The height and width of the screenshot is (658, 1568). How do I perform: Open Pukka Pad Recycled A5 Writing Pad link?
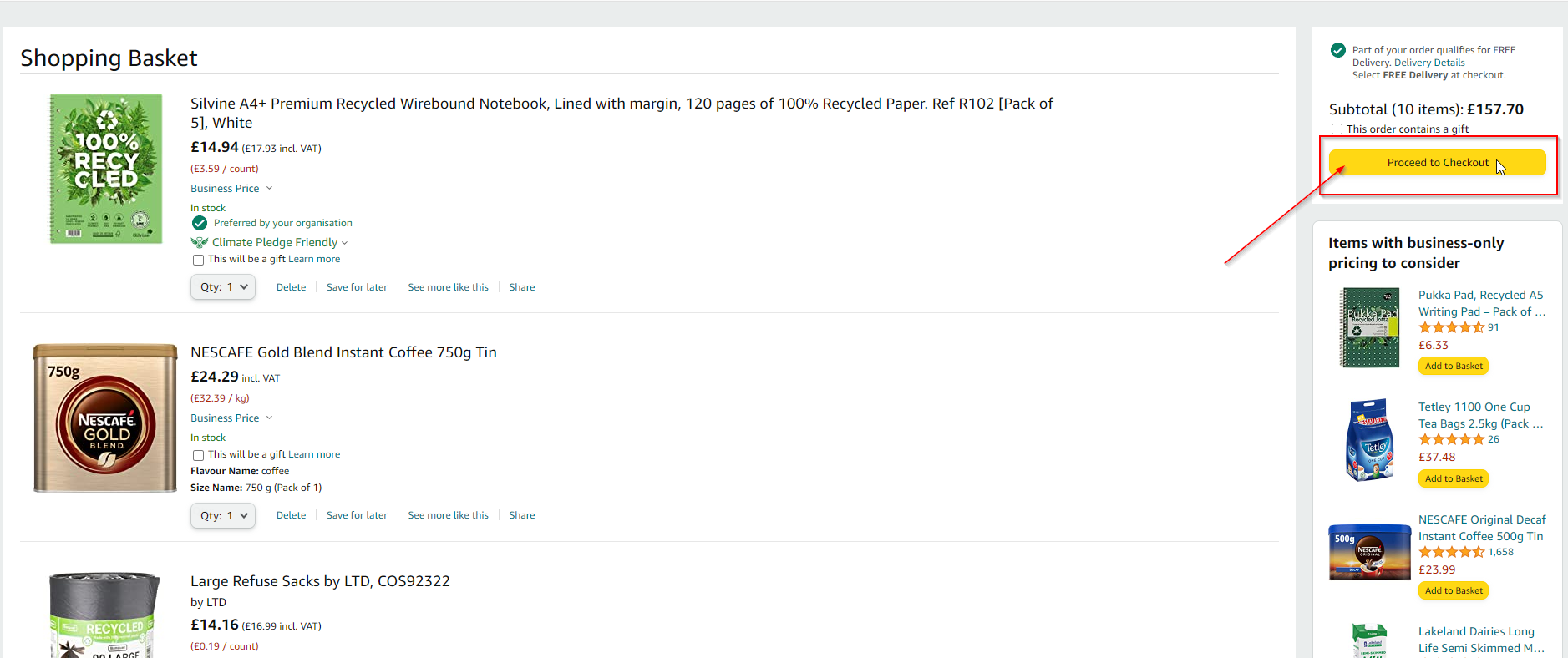(x=1481, y=304)
